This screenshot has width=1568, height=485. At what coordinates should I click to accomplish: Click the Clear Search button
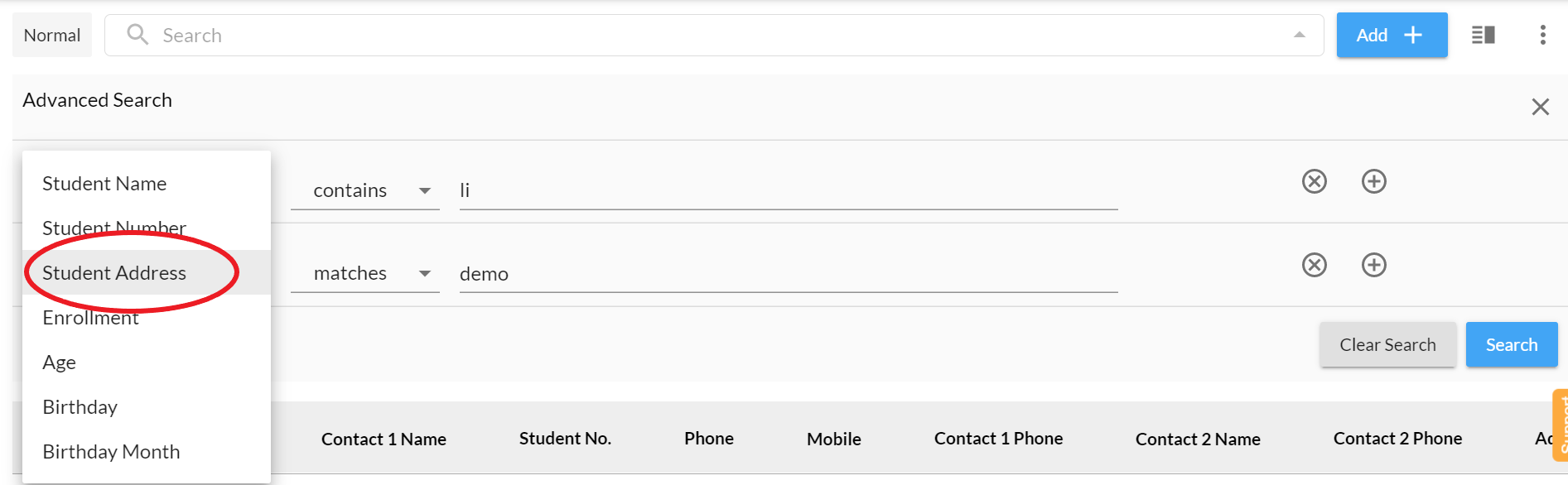point(1387,344)
